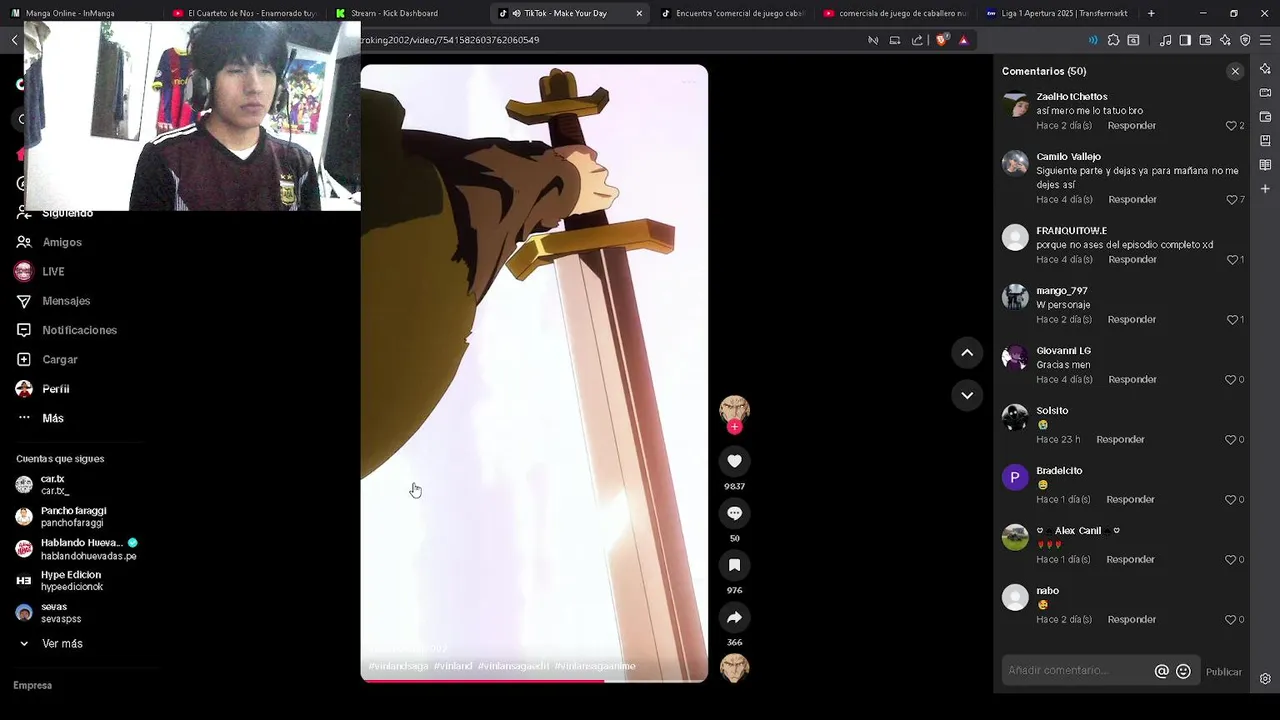
Task: Click Brave Rewards triangle icon
Action: pyautogui.click(x=963, y=40)
